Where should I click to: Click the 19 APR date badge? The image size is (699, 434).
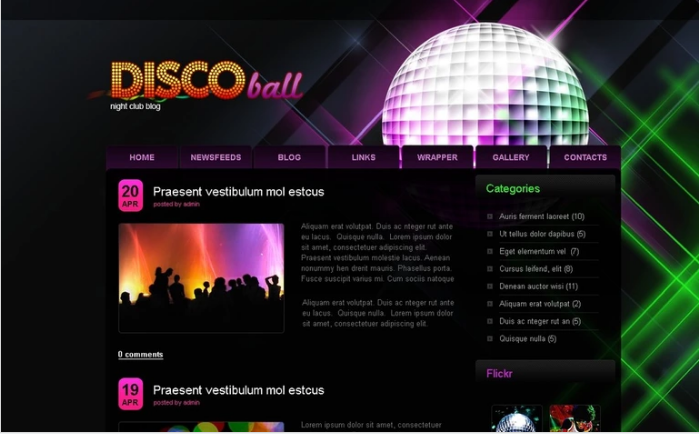click(131, 394)
